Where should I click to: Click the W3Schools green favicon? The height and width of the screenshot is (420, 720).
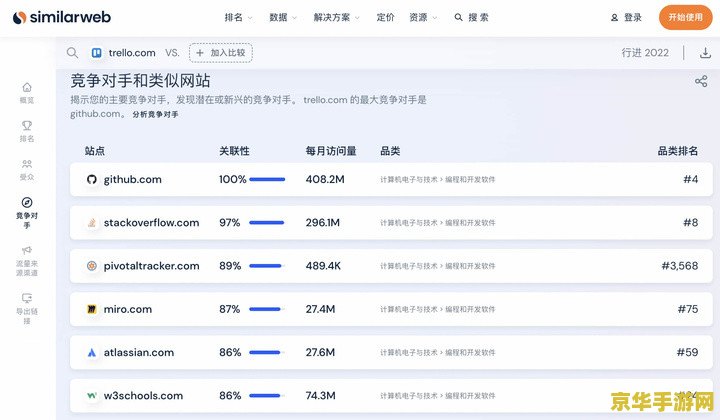(x=92, y=395)
